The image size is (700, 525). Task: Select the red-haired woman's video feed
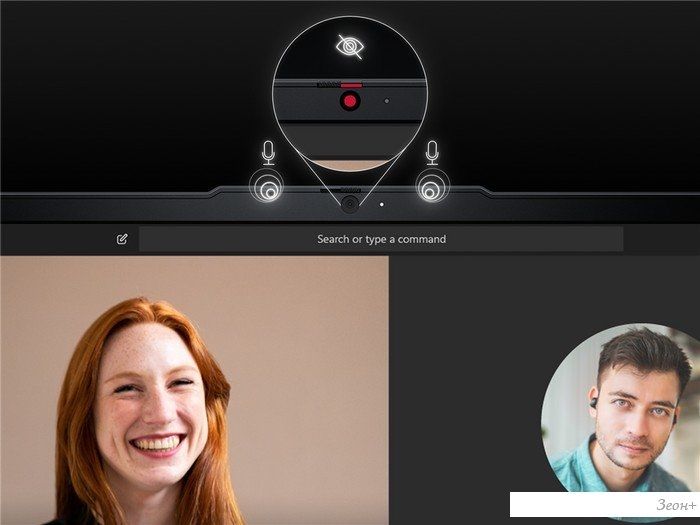[x=194, y=390]
